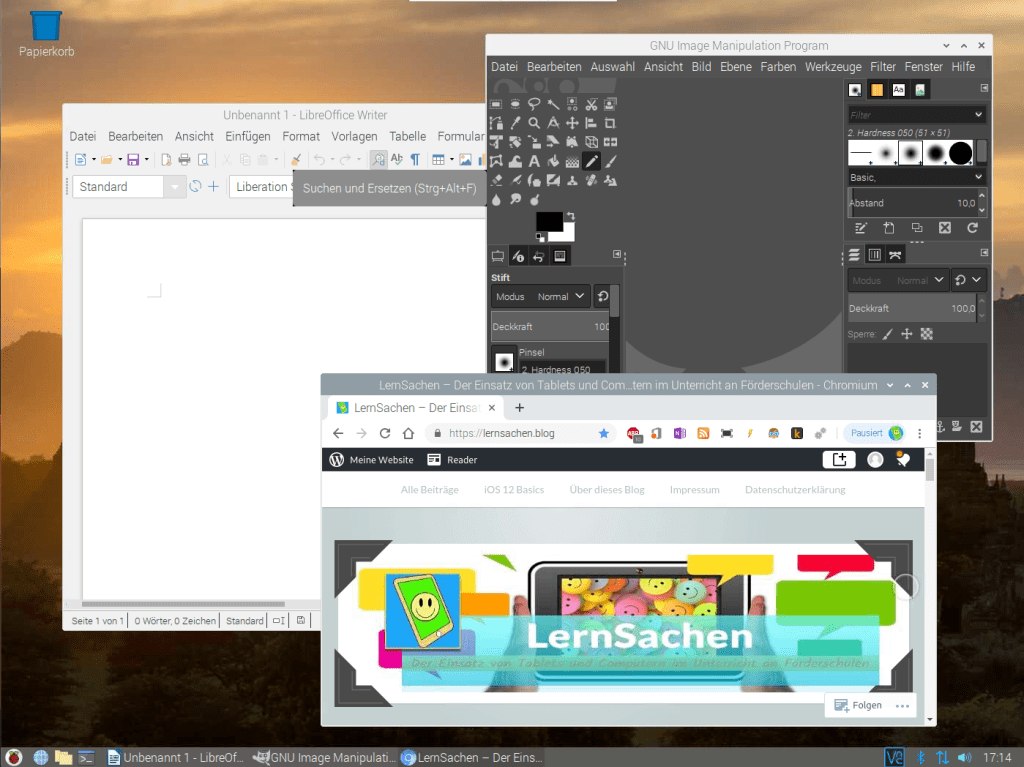Choose the Zoom magnifier tool in GIMP
1024x767 pixels.
click(x=534, y=123)
